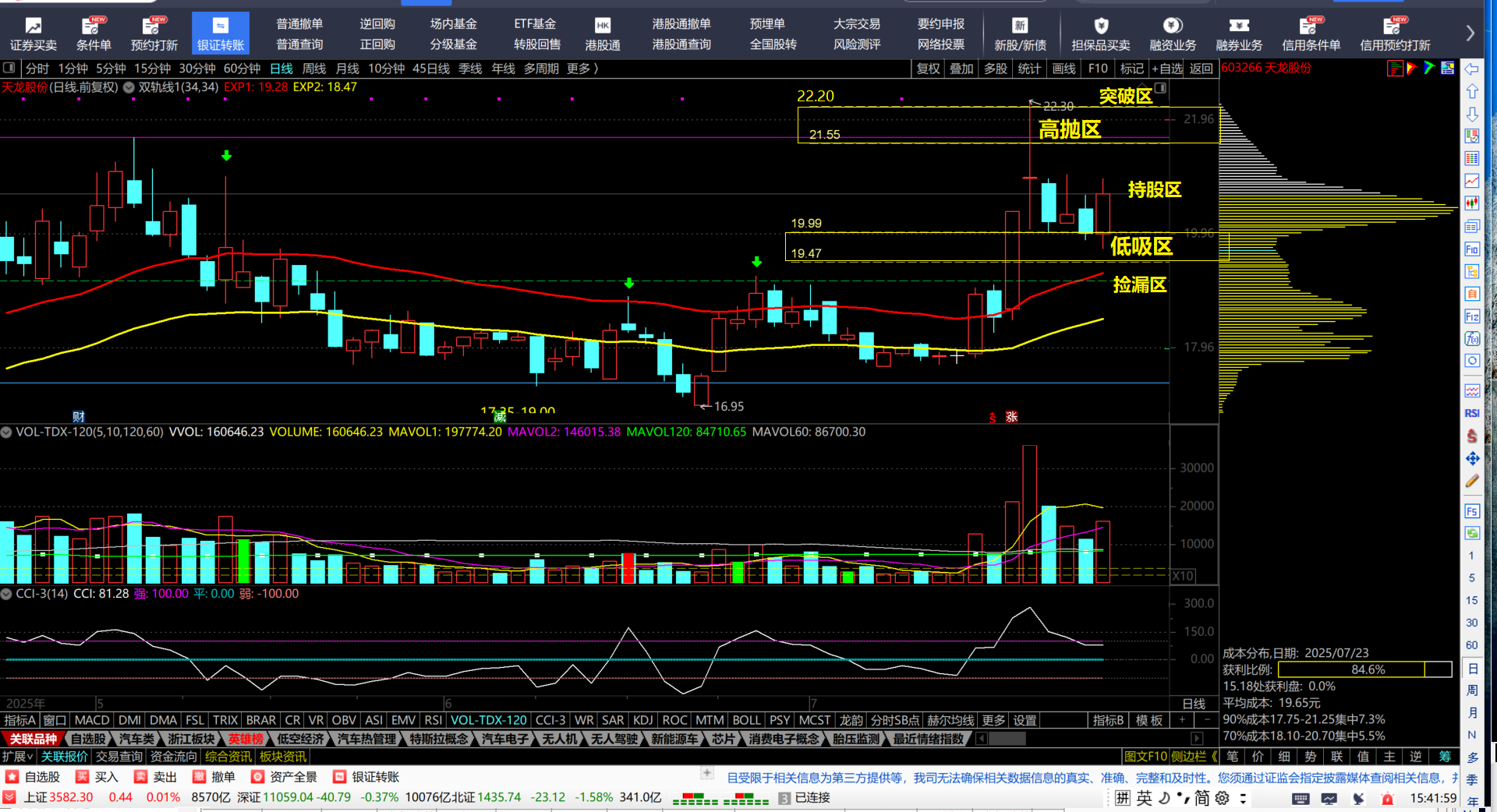1497x812 pixels.
Task: Click +自选 to add to watchlist
Action: (x=1166, y=69)
